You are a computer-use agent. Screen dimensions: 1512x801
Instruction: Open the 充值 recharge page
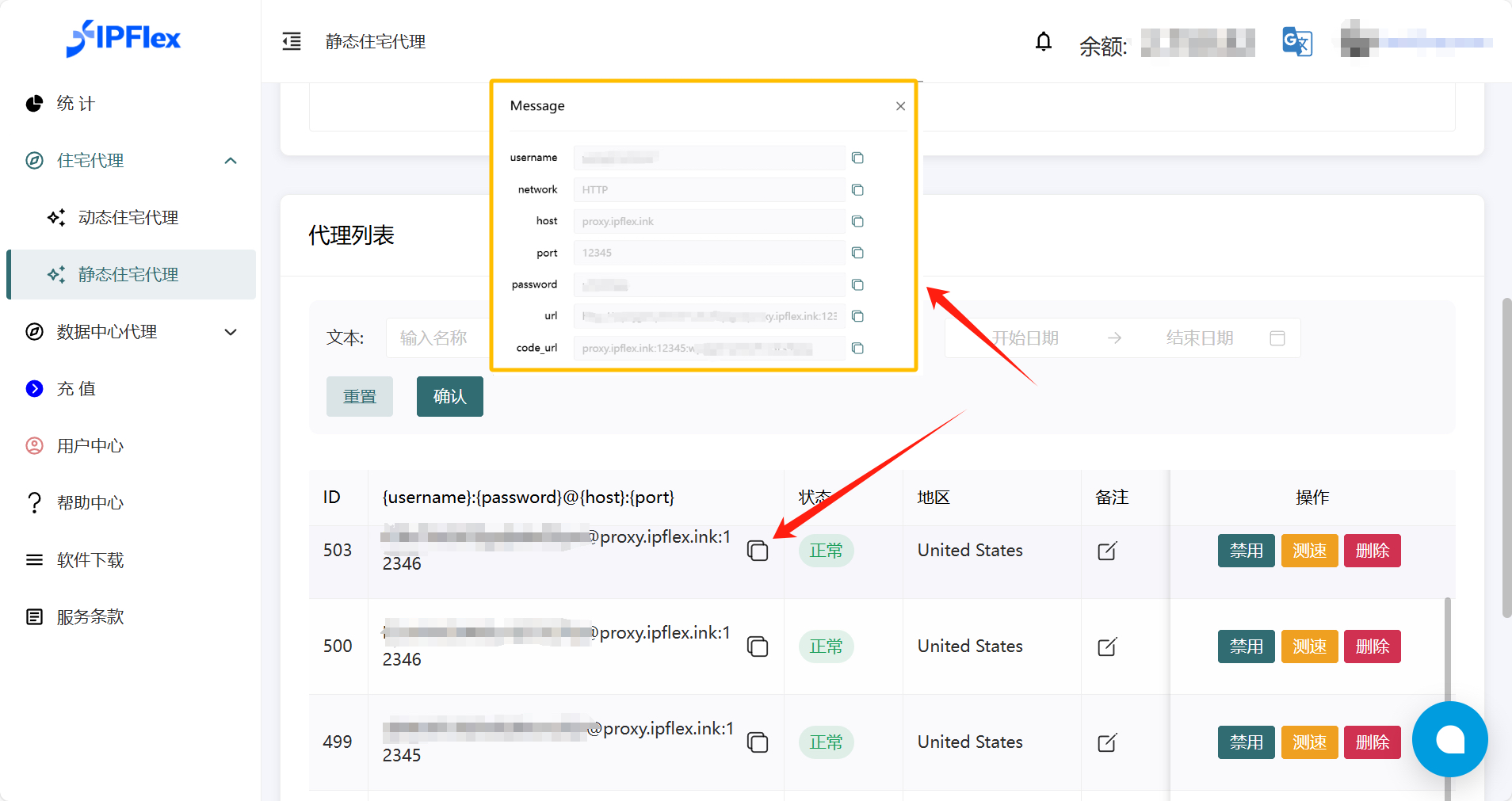click(x=76, y=389)
